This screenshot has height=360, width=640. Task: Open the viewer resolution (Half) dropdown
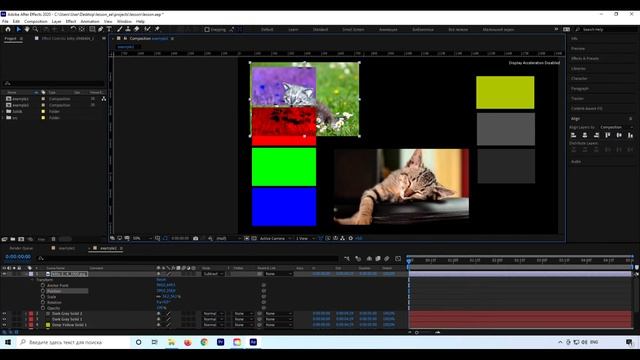[228, 238]
